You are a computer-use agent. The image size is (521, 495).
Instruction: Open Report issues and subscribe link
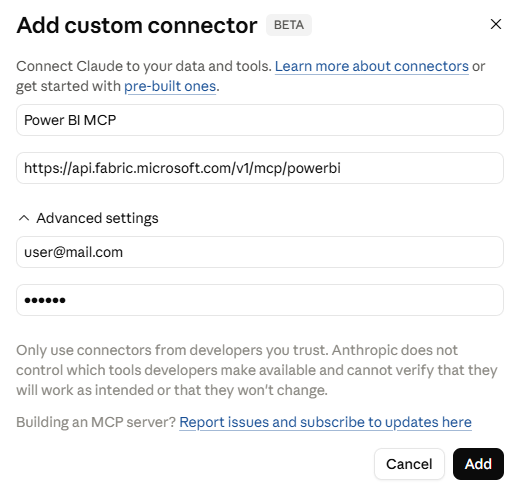(x=325, y=422)
